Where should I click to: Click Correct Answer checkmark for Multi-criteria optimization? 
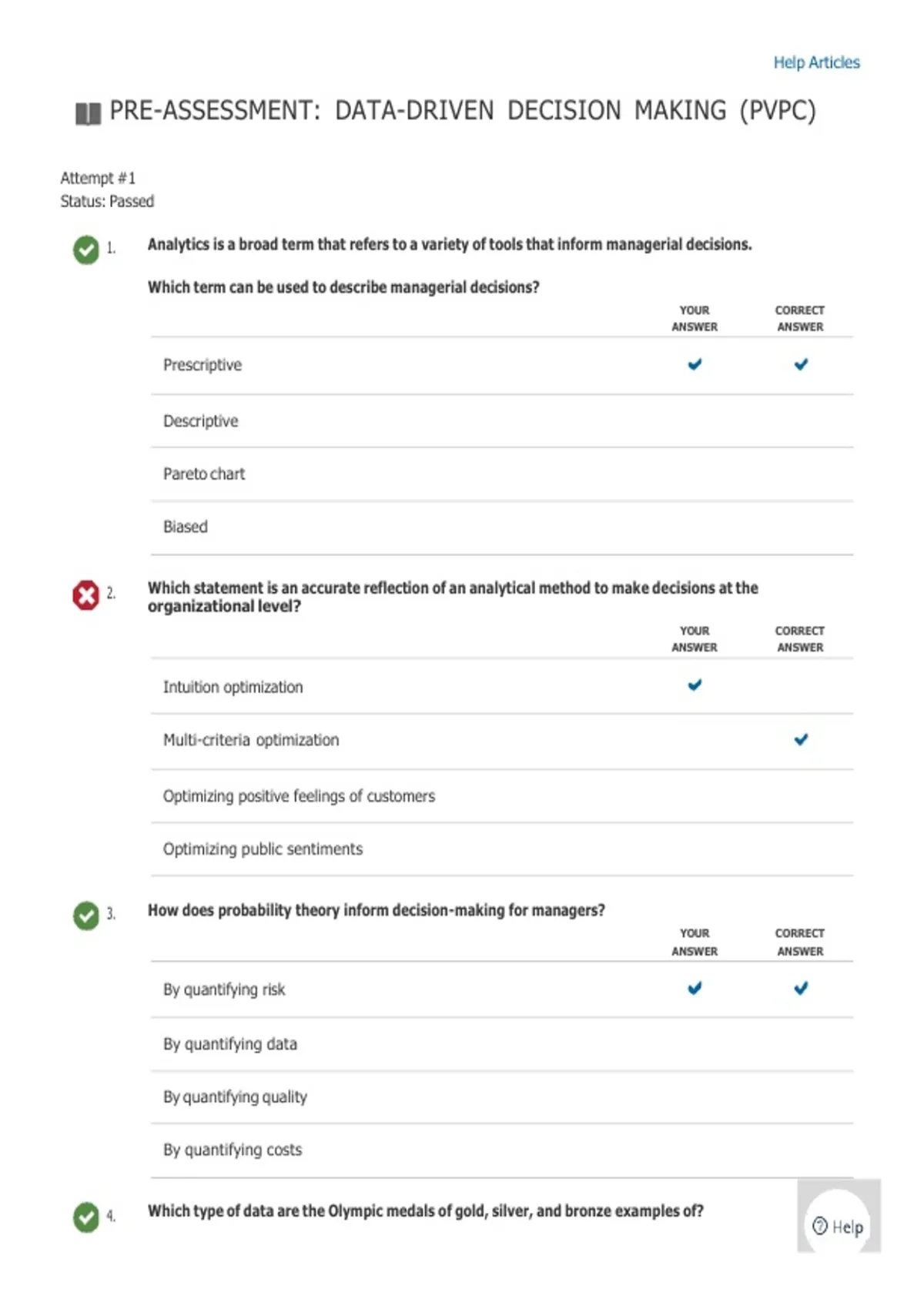tap(801, 739)
